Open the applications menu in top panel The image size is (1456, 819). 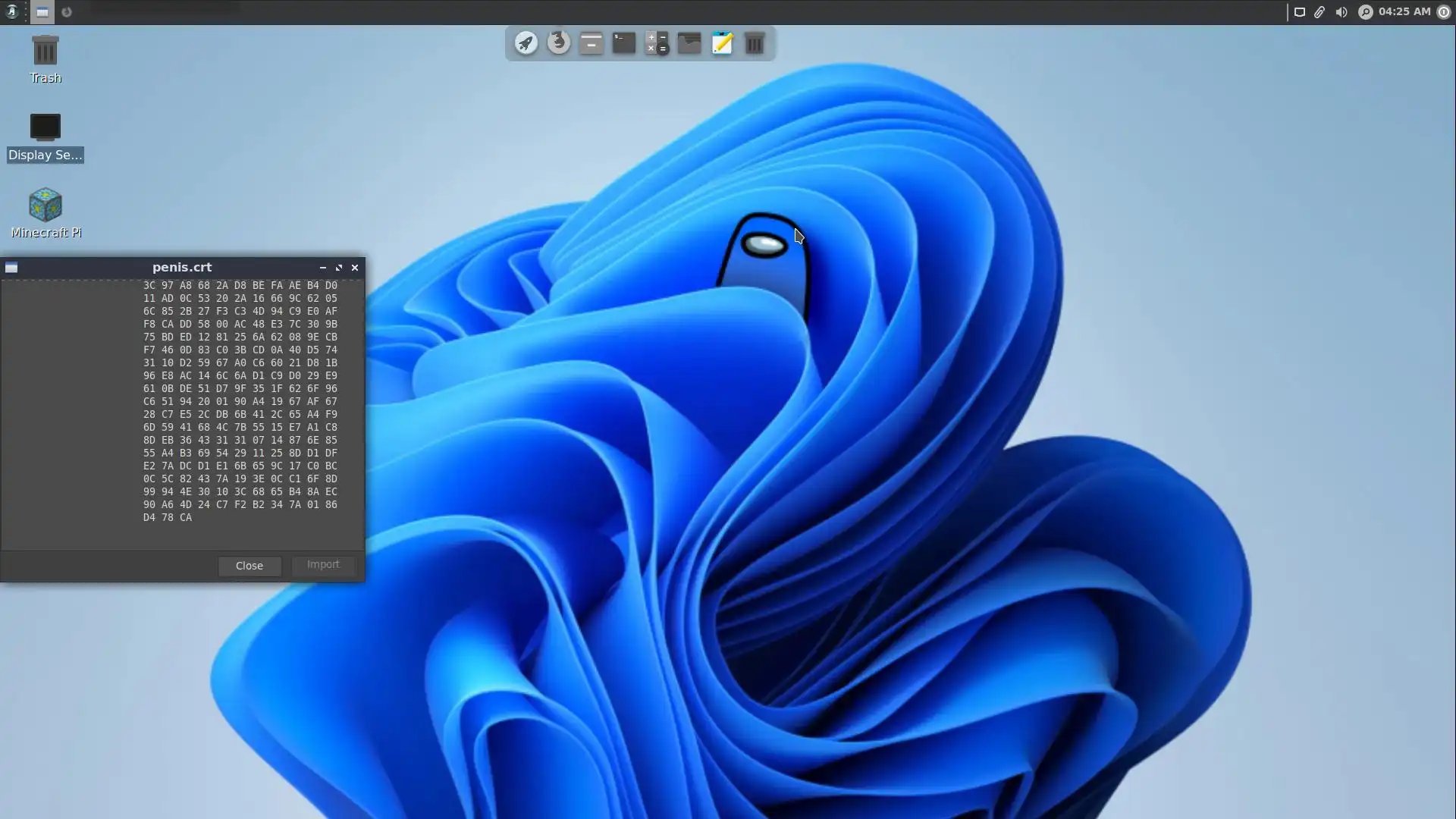[11, 12]
